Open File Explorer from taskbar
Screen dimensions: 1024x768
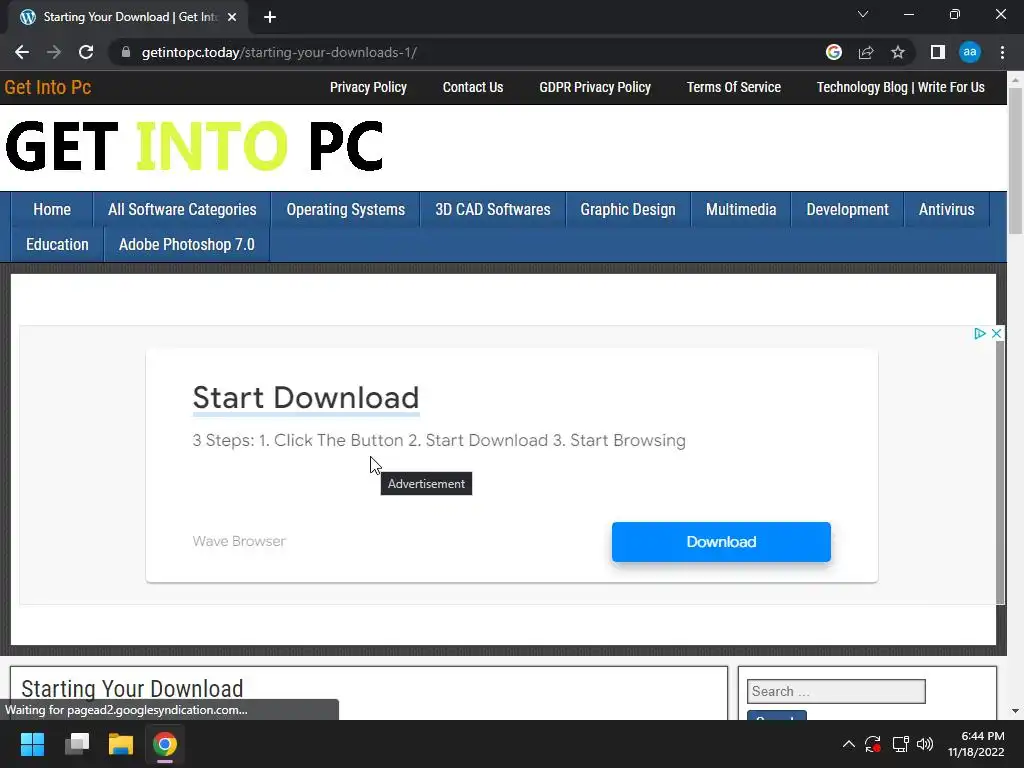(121, 744)
